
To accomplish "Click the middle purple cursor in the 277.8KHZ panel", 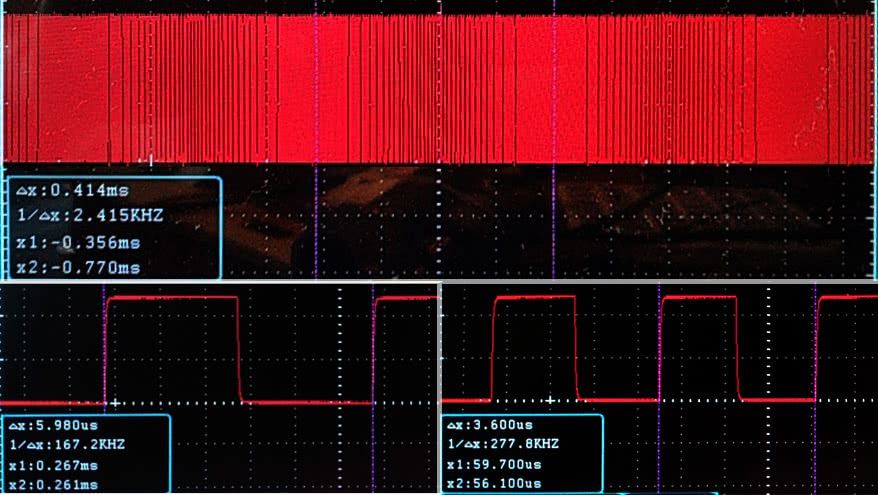I will pyautogui.click(x=659, y=350).
